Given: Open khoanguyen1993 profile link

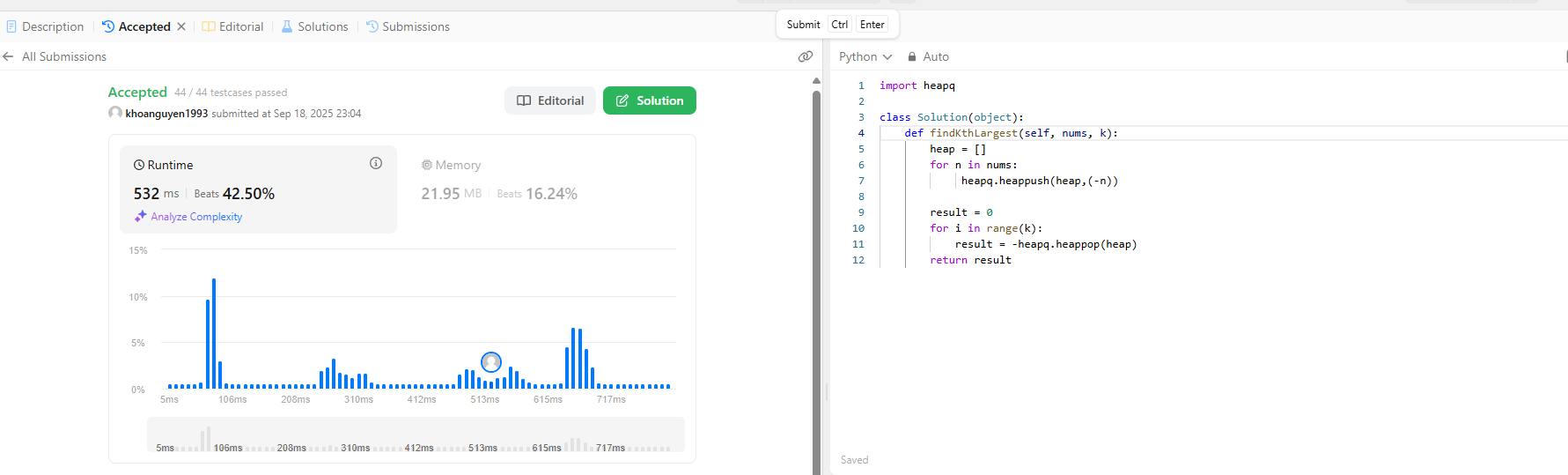Looking at the screenshot, I should (x=167, y=114).
